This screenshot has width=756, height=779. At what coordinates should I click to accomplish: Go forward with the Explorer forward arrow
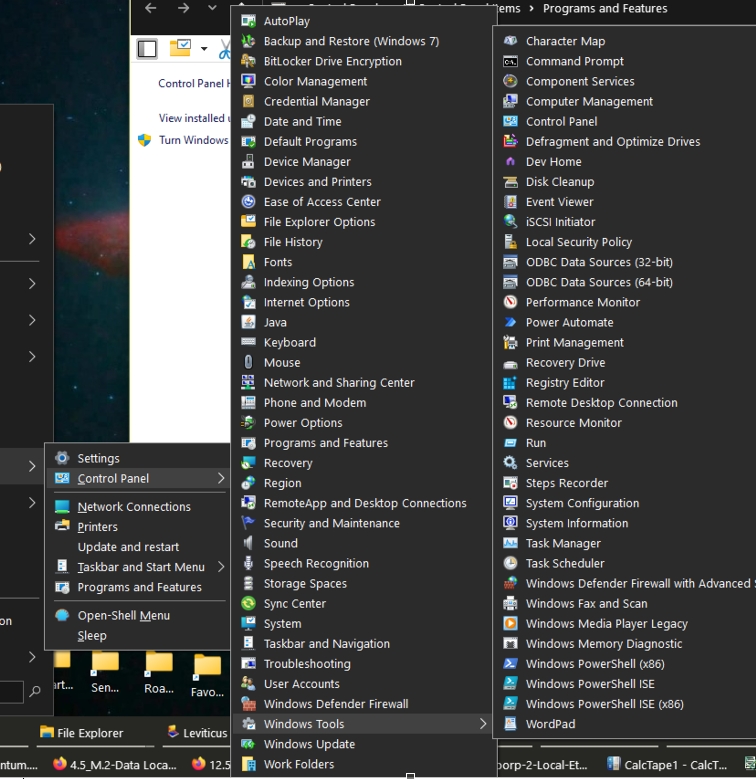coord(183,8)
